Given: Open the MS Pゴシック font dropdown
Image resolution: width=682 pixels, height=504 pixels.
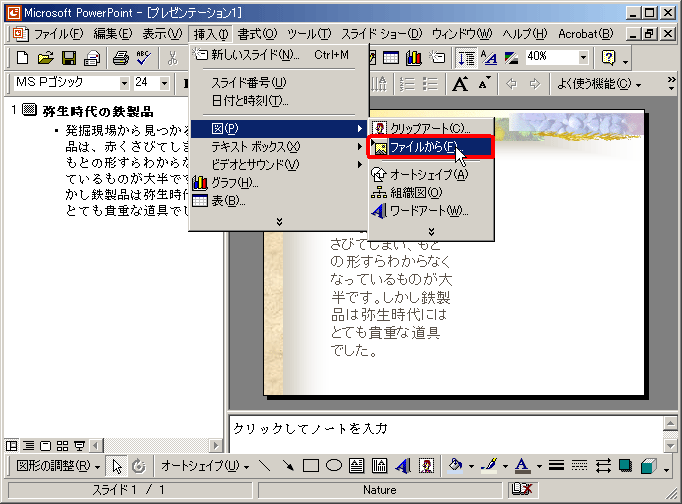Looking at the screenshot, I should click(124, 83).
